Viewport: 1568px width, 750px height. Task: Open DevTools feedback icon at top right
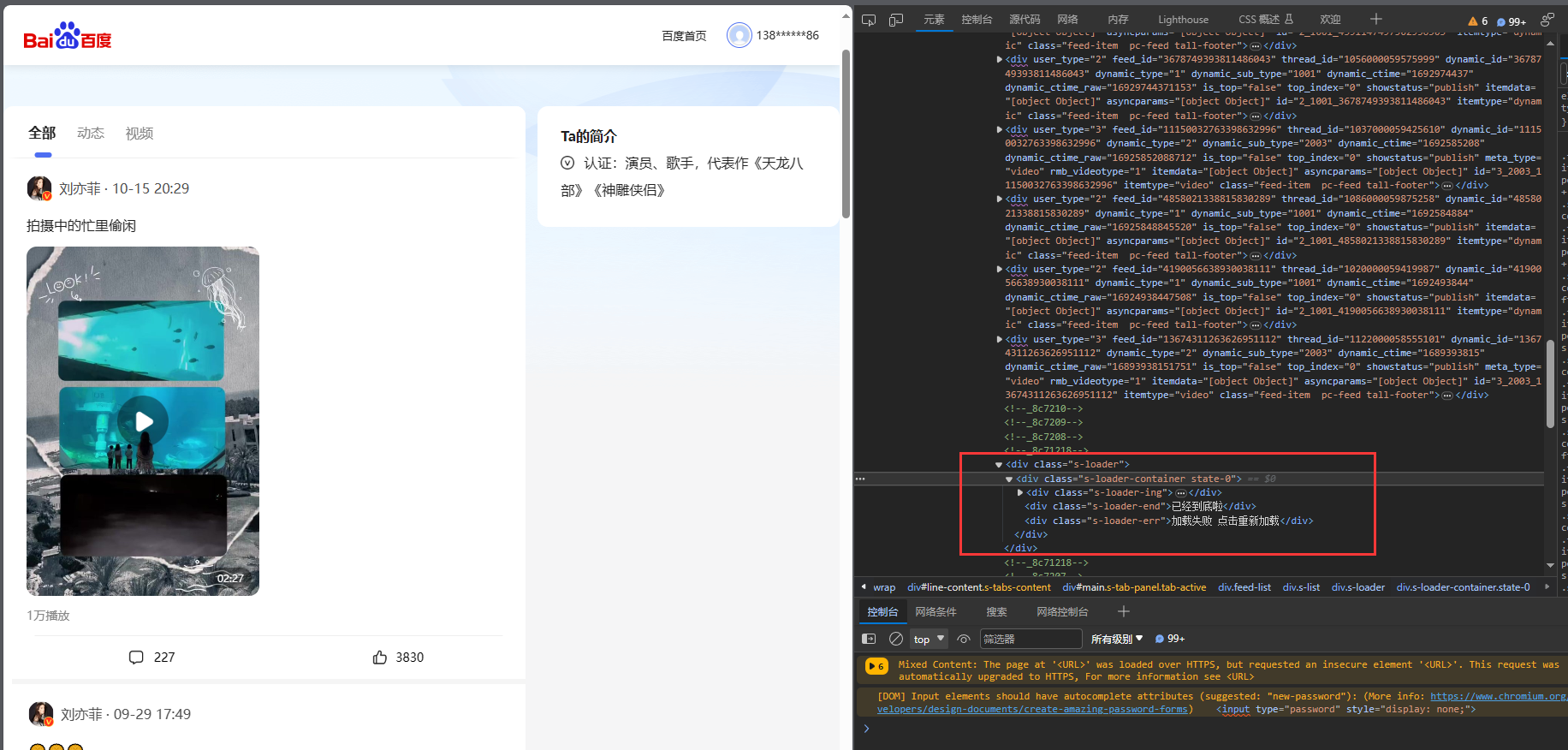[1547, 20]
